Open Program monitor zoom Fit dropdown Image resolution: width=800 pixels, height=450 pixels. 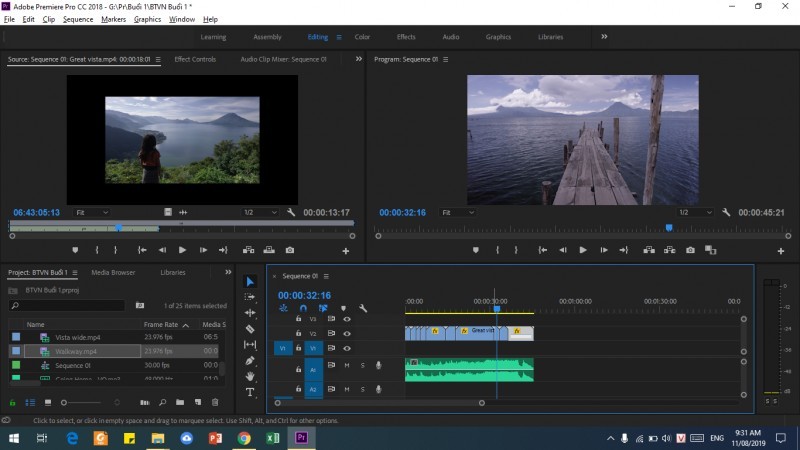tap(458, 212)
